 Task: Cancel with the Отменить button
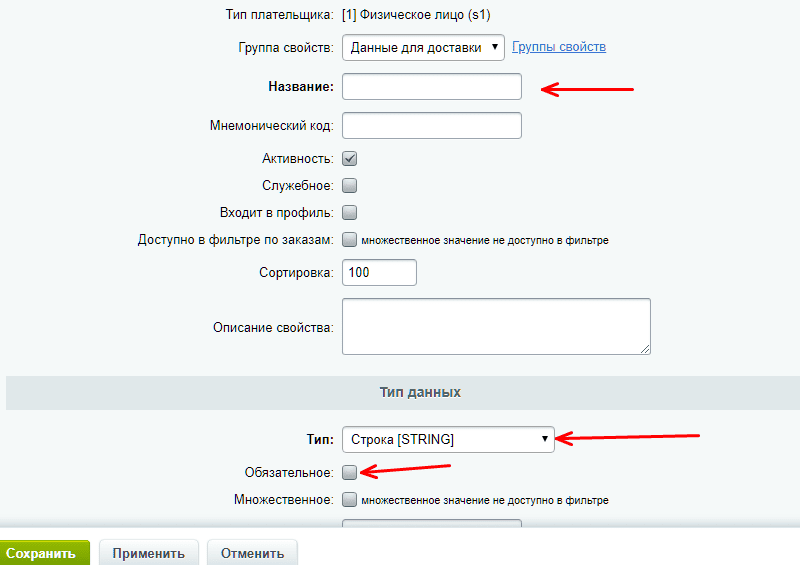point(252,553)
